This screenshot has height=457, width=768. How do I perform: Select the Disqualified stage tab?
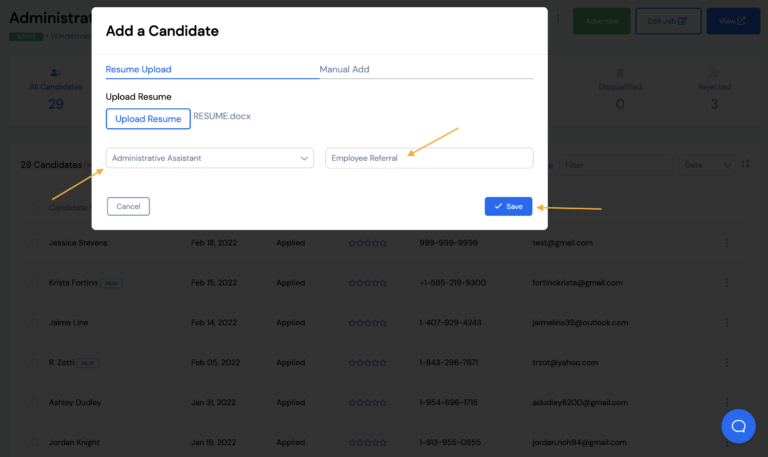click(x=620, y=90)
